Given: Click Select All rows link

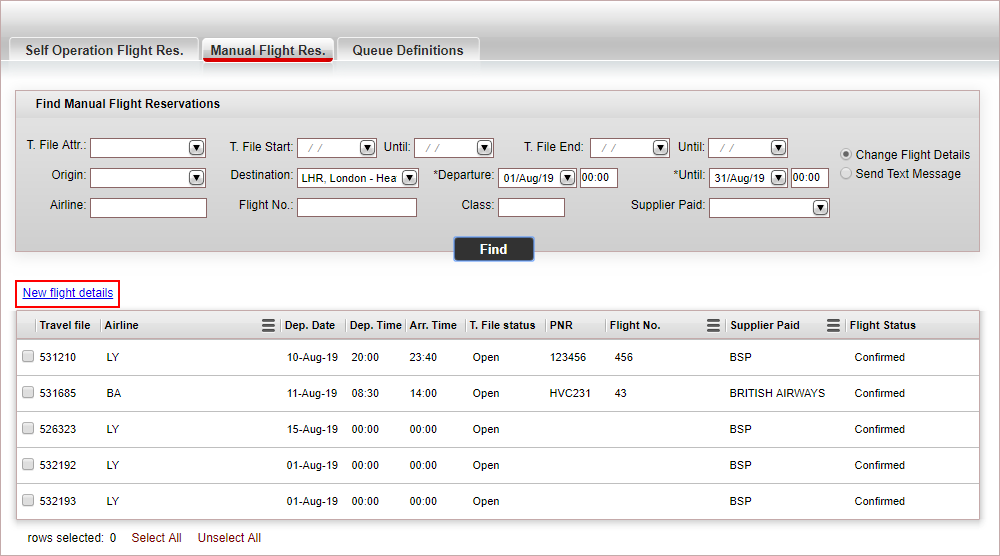Looking at the screenshot, I should pos(156,538).
